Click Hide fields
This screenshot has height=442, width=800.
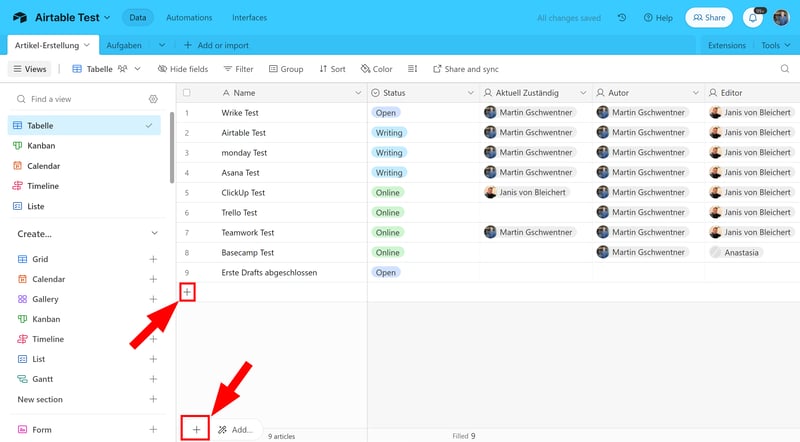tap(183, 69)
